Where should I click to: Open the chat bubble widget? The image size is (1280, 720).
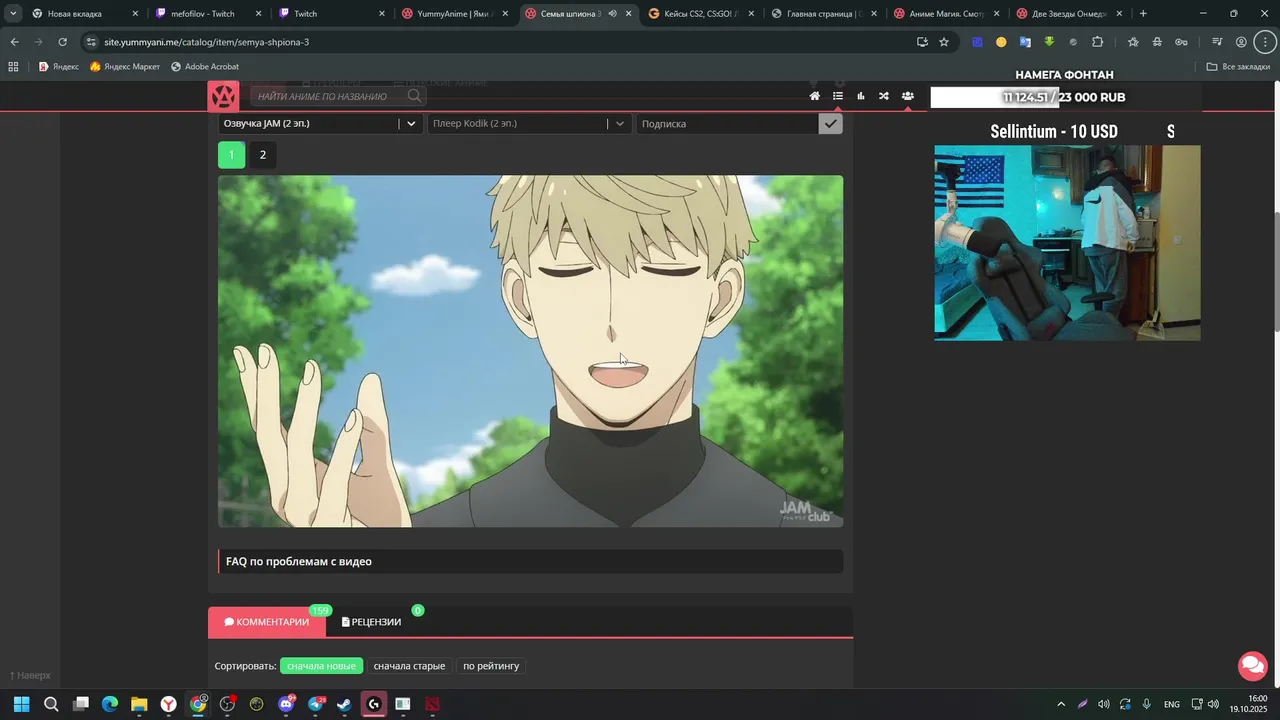click(x=1252, y=665)
